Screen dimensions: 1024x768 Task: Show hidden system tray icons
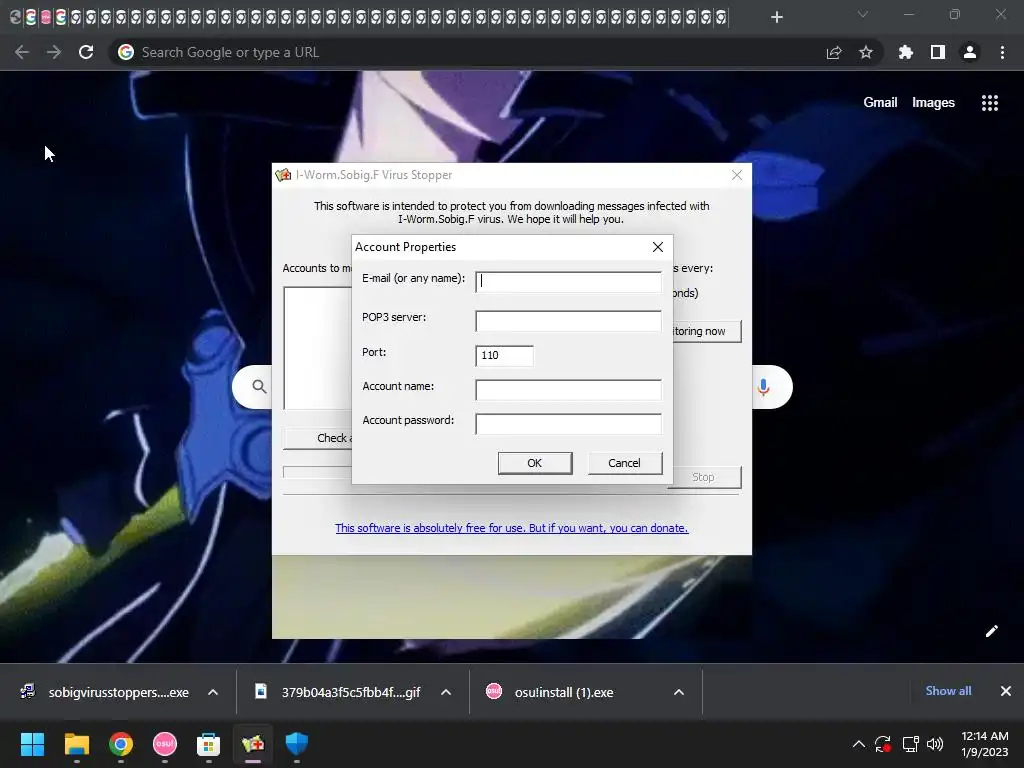859,744
